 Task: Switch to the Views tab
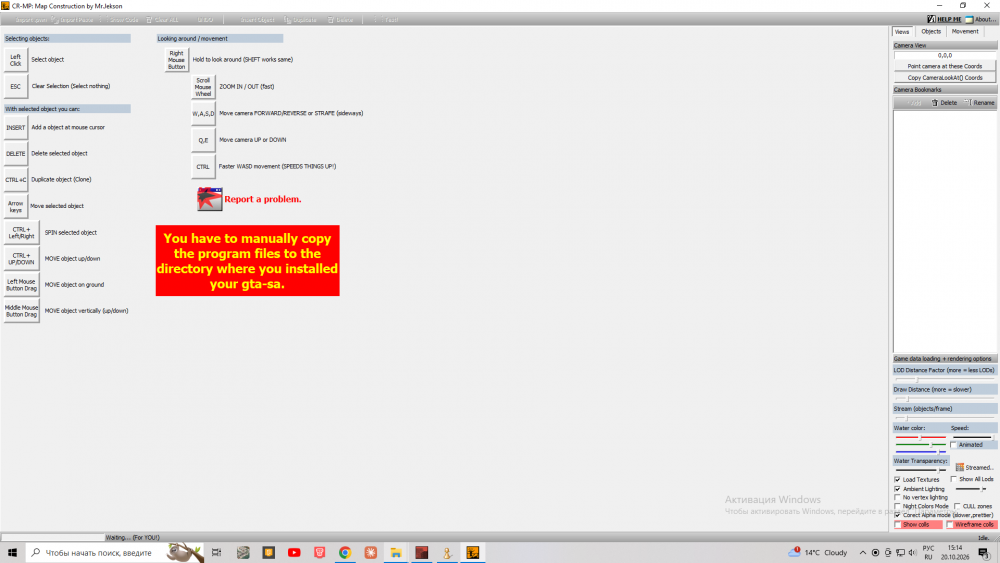(902, 31)
